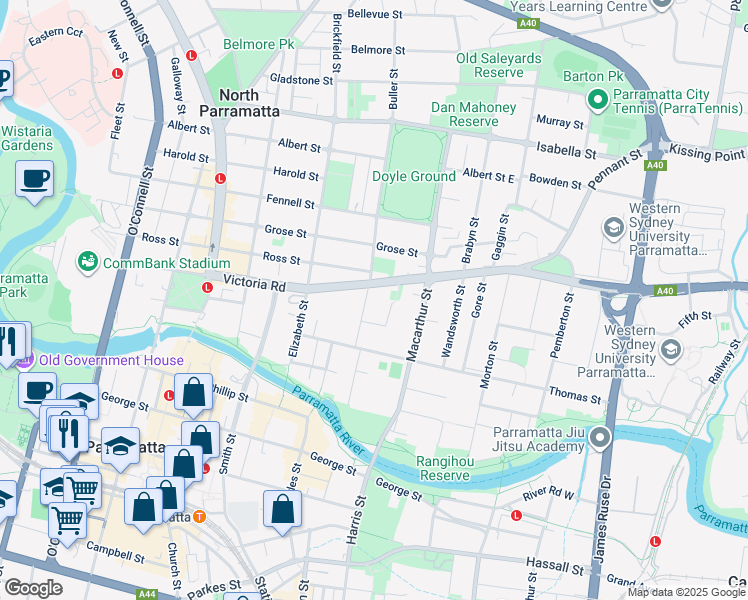Click the Parramatta City Tennis (ParraTennis) label

(x=677, y=101)
